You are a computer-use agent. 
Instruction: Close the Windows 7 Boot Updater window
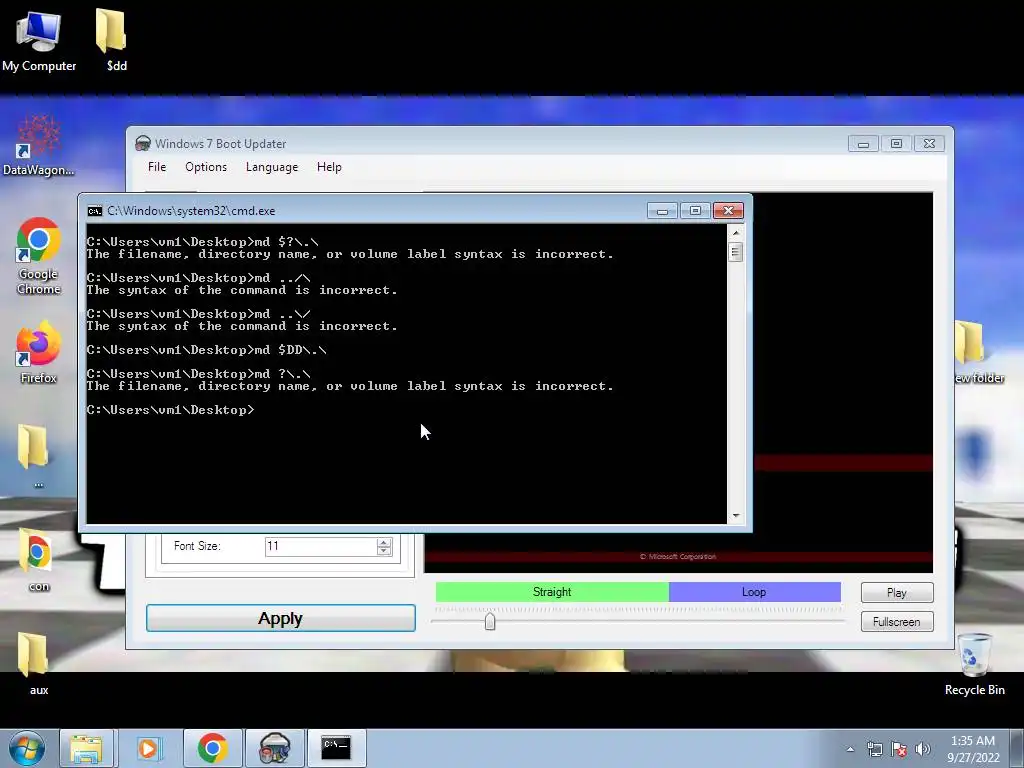929,144
